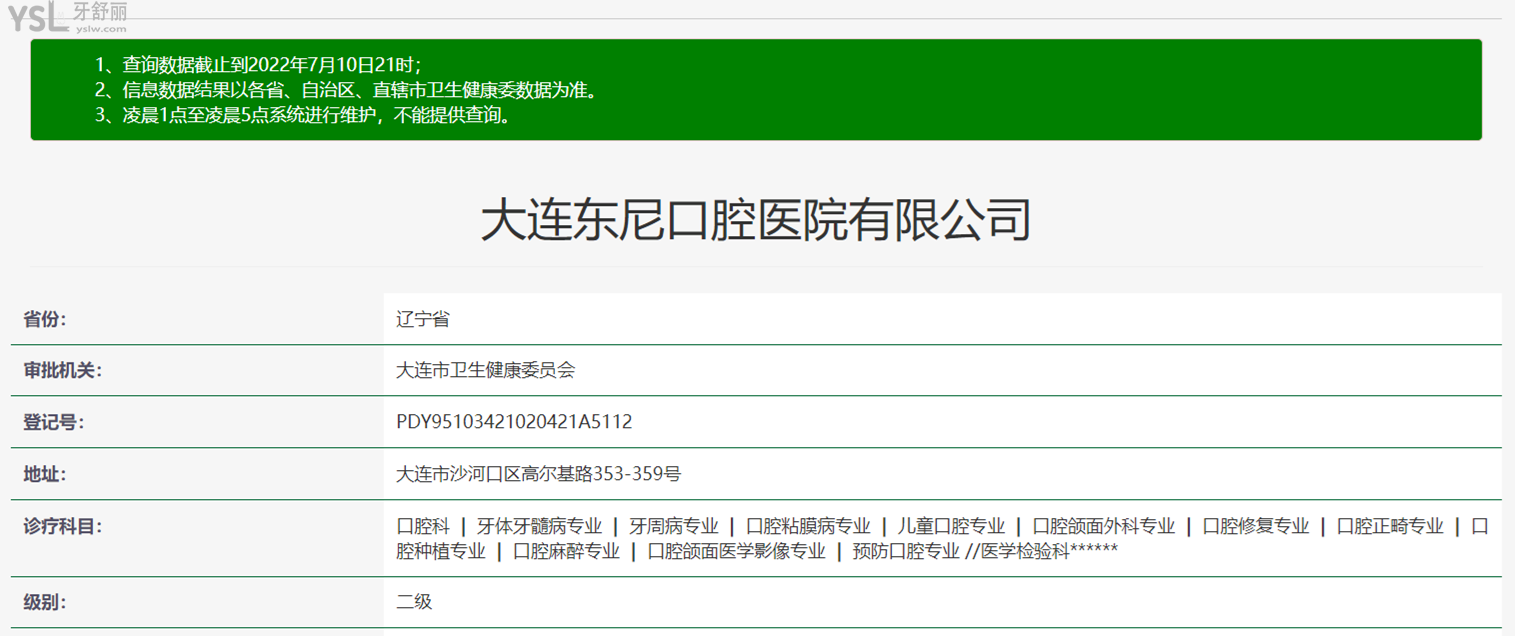Click 预防口腔专业 //医学检验科 text
This screenshot has width=1515, height=636.
(x=961, y=551)
